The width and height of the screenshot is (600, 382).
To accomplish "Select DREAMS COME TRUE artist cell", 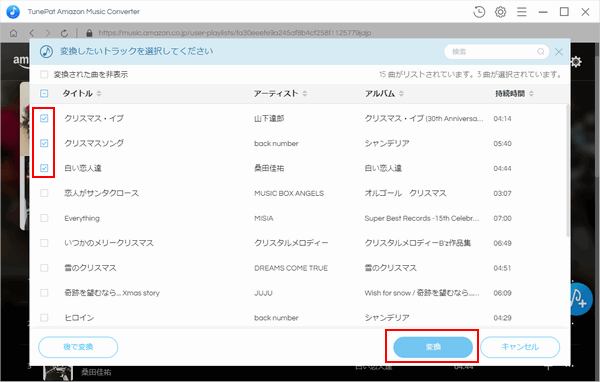I will 291,268.
